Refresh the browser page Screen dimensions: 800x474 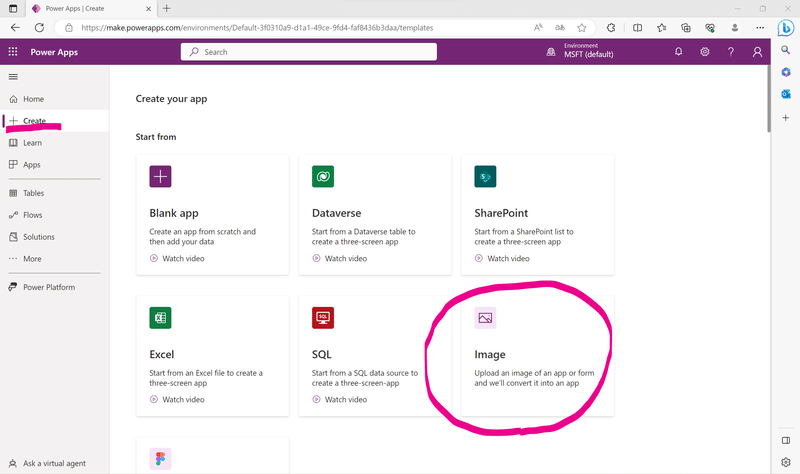(x=39, y=28)
